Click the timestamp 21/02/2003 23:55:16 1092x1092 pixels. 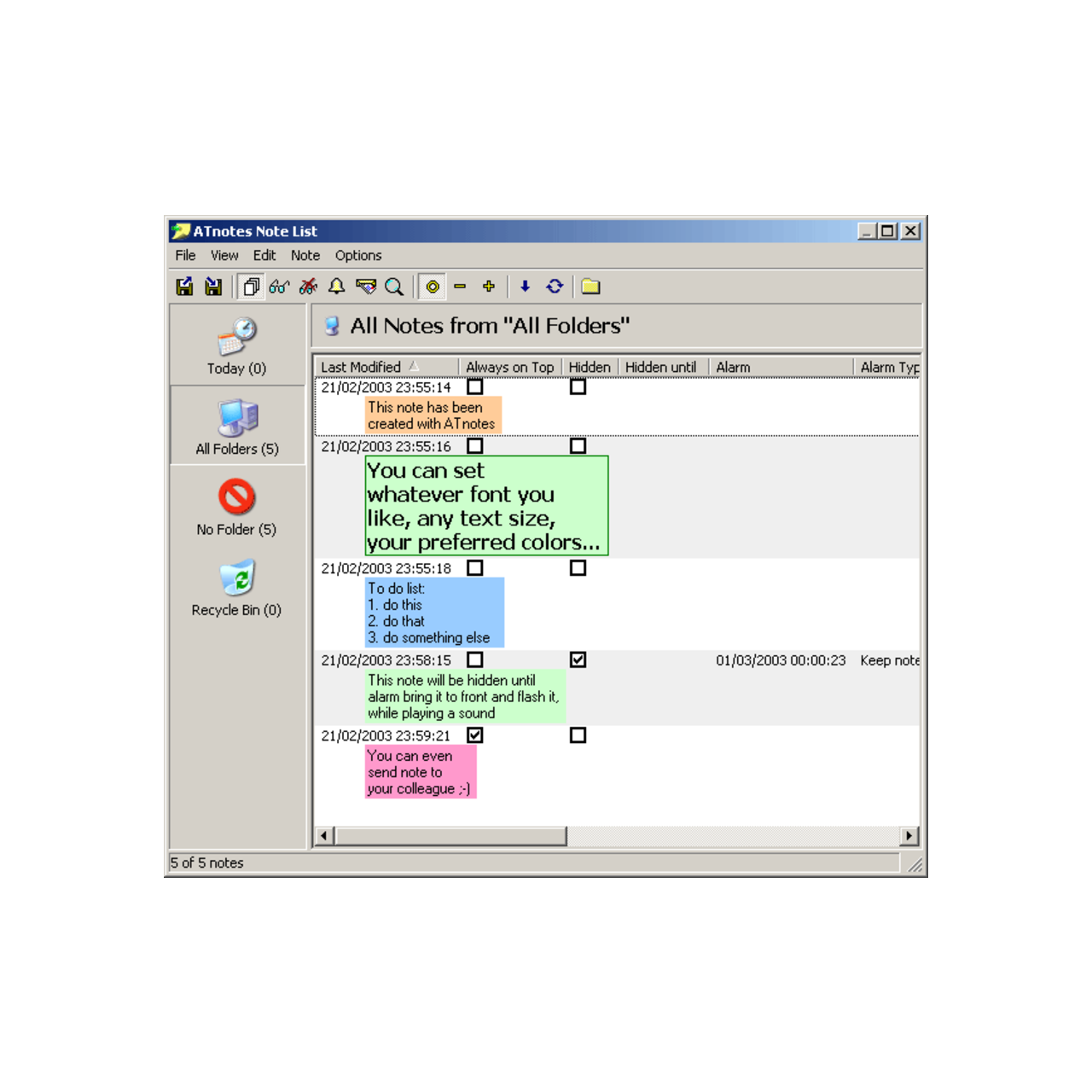click(386, 446)
